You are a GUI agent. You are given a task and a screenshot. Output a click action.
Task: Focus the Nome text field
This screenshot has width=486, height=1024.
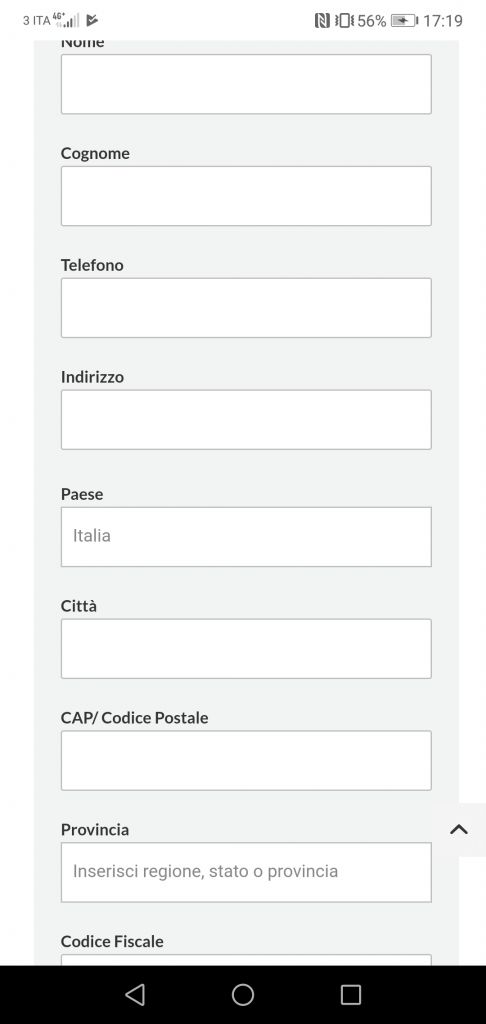(x=246, y=84)
